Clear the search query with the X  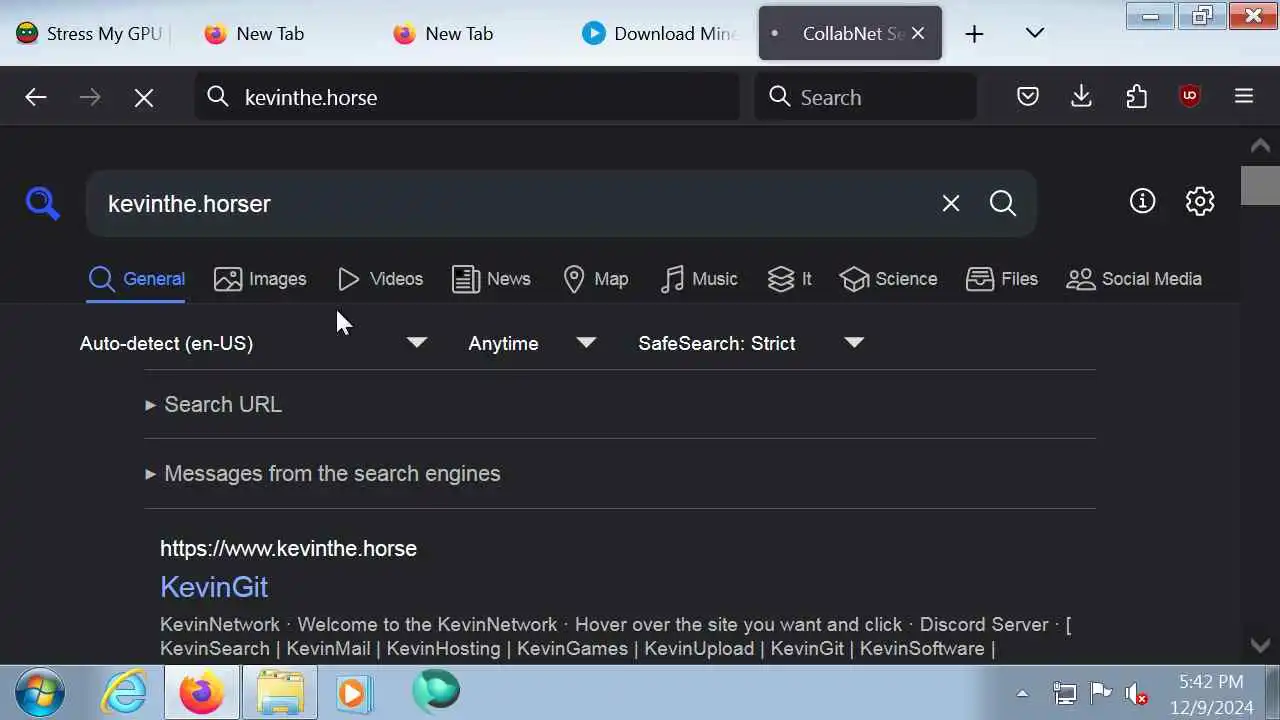[x=951, y=204]
